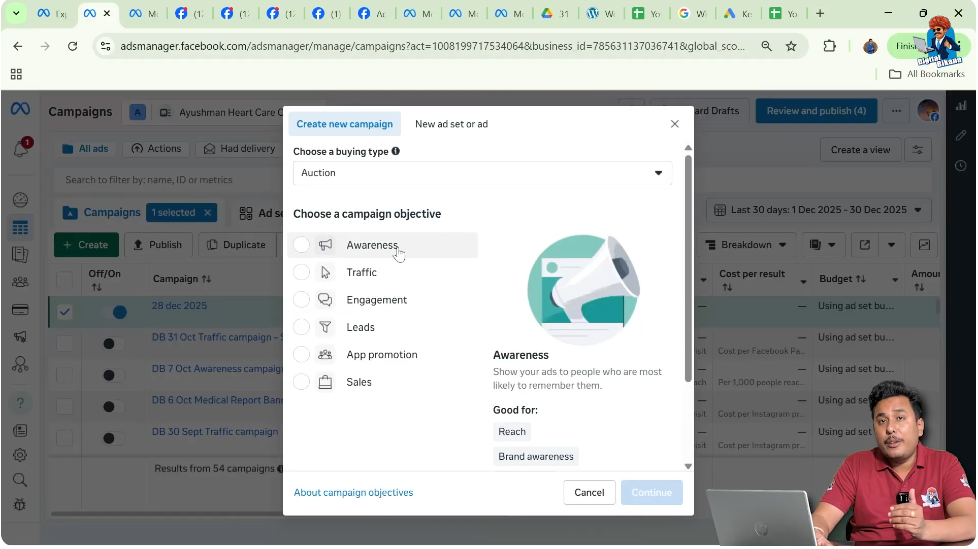Click the Meta logo in the sidebar
This screenshot has width=978, height=549.
20,110
